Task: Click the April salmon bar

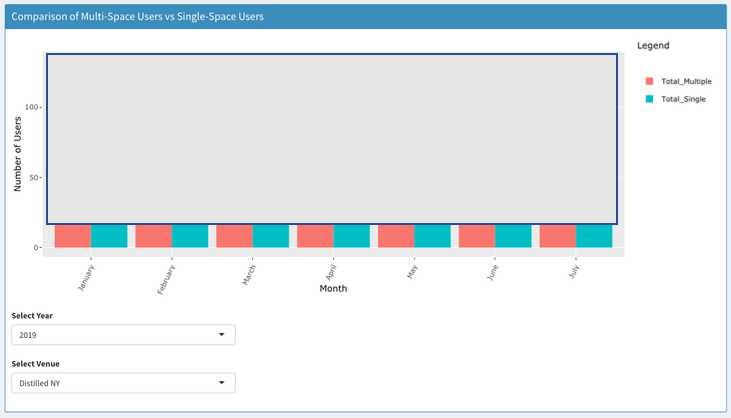Action: coord(315,236)
